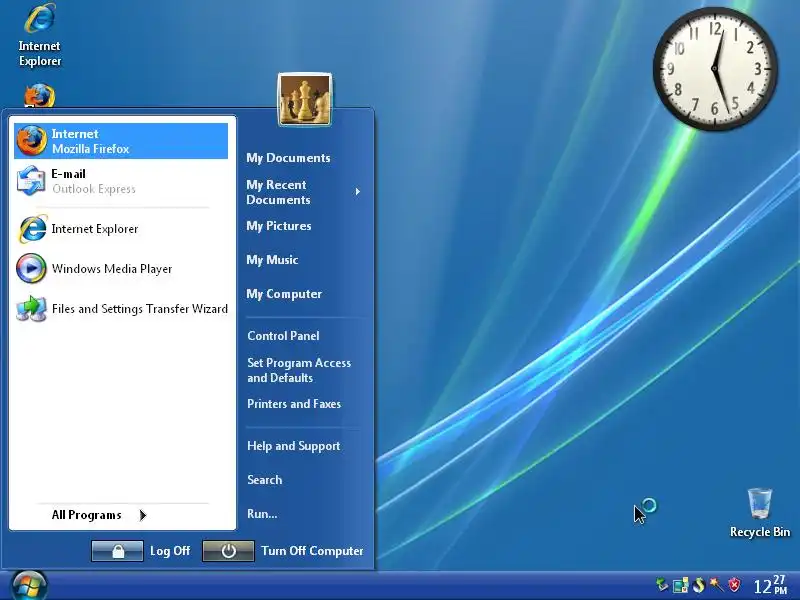Open My Computer

tap(284, 294)
